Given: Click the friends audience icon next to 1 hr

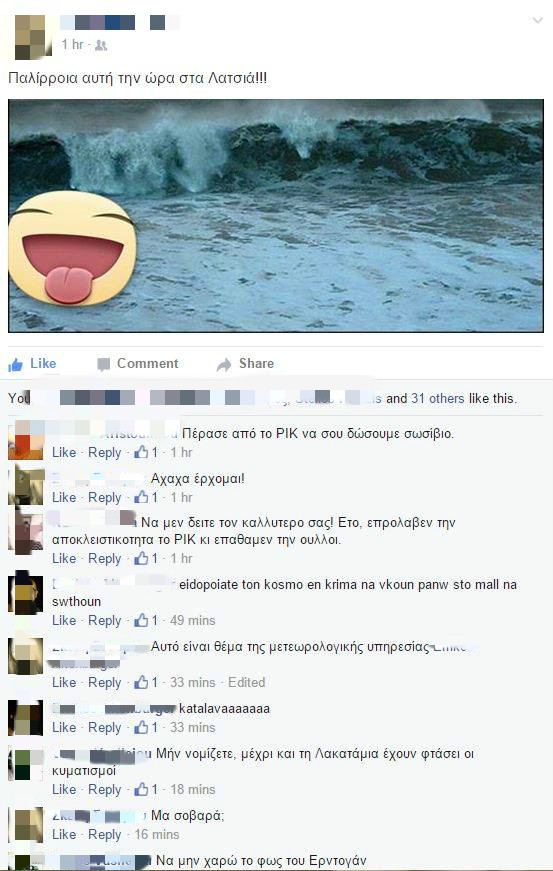Looking at the screenshot, I should [100, 45].
